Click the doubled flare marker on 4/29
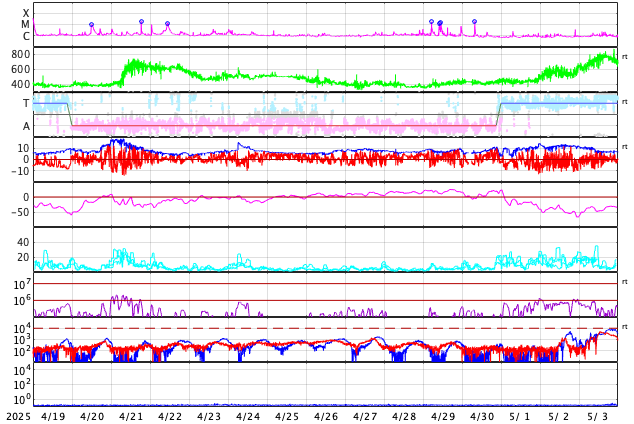The image size is (634, 424). tap(440, 23)
